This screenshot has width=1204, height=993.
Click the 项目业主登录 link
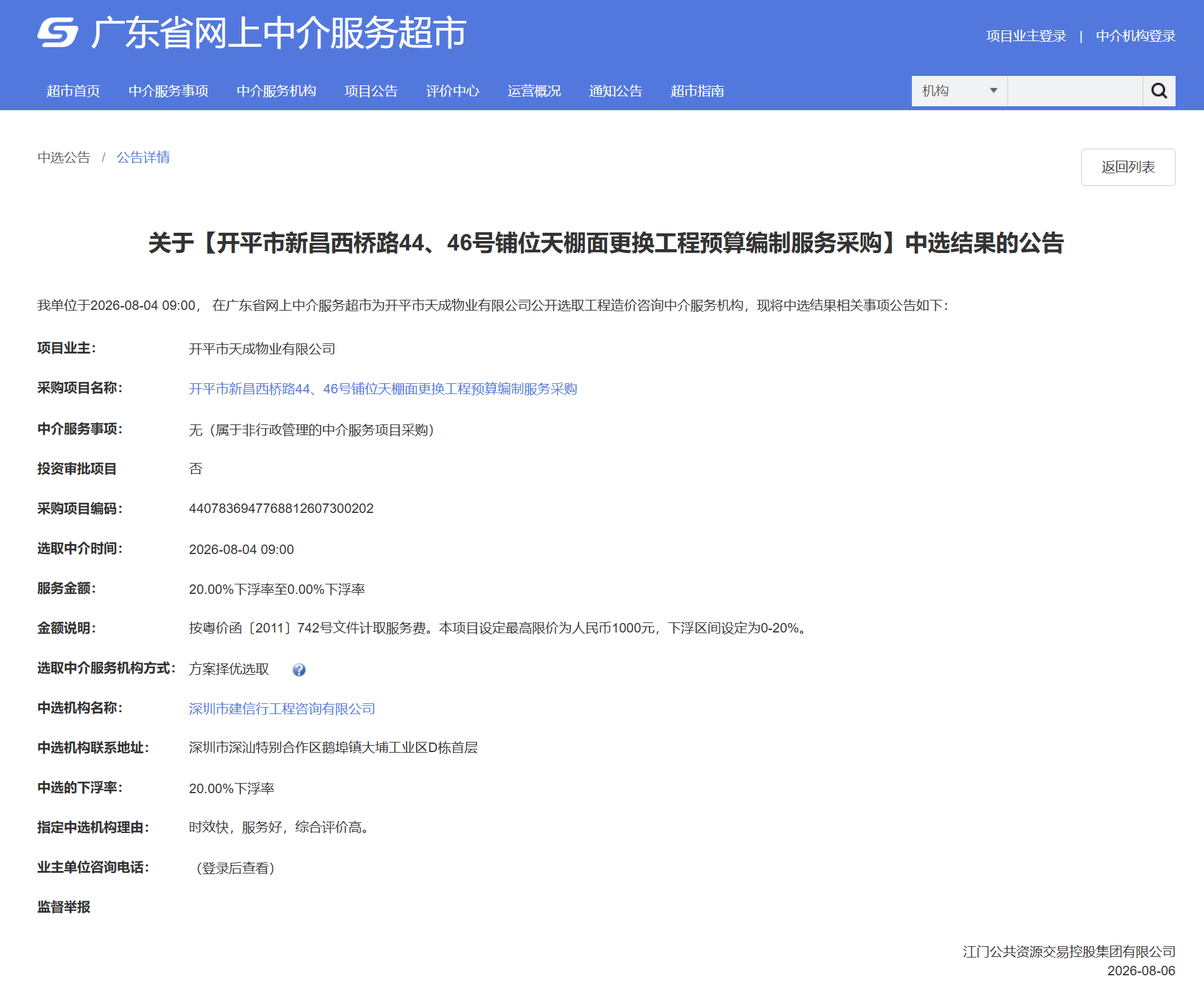[x=1026, y=36]
